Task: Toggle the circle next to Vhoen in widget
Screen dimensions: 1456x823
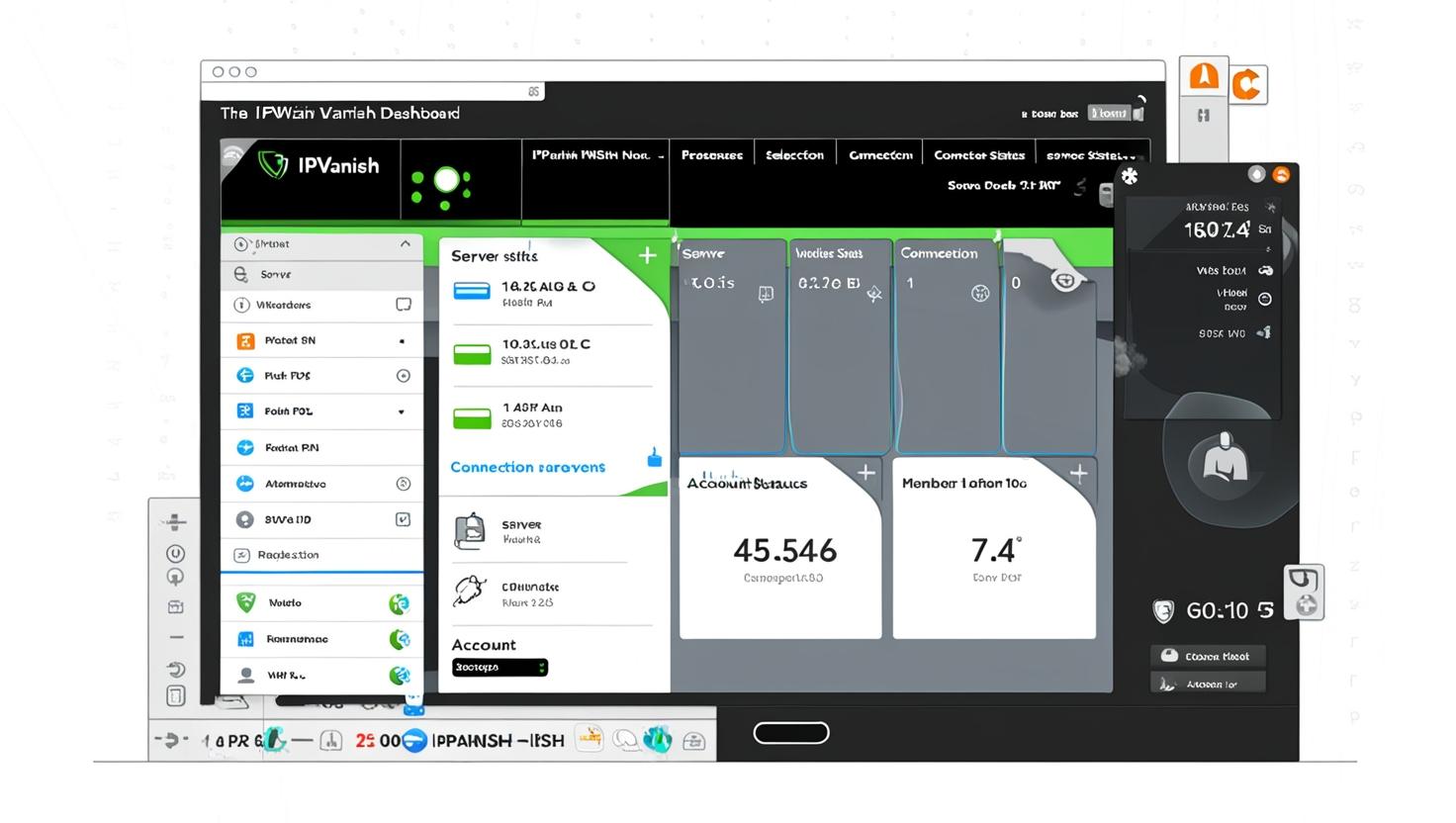Action: click(x=1264, y=299)
